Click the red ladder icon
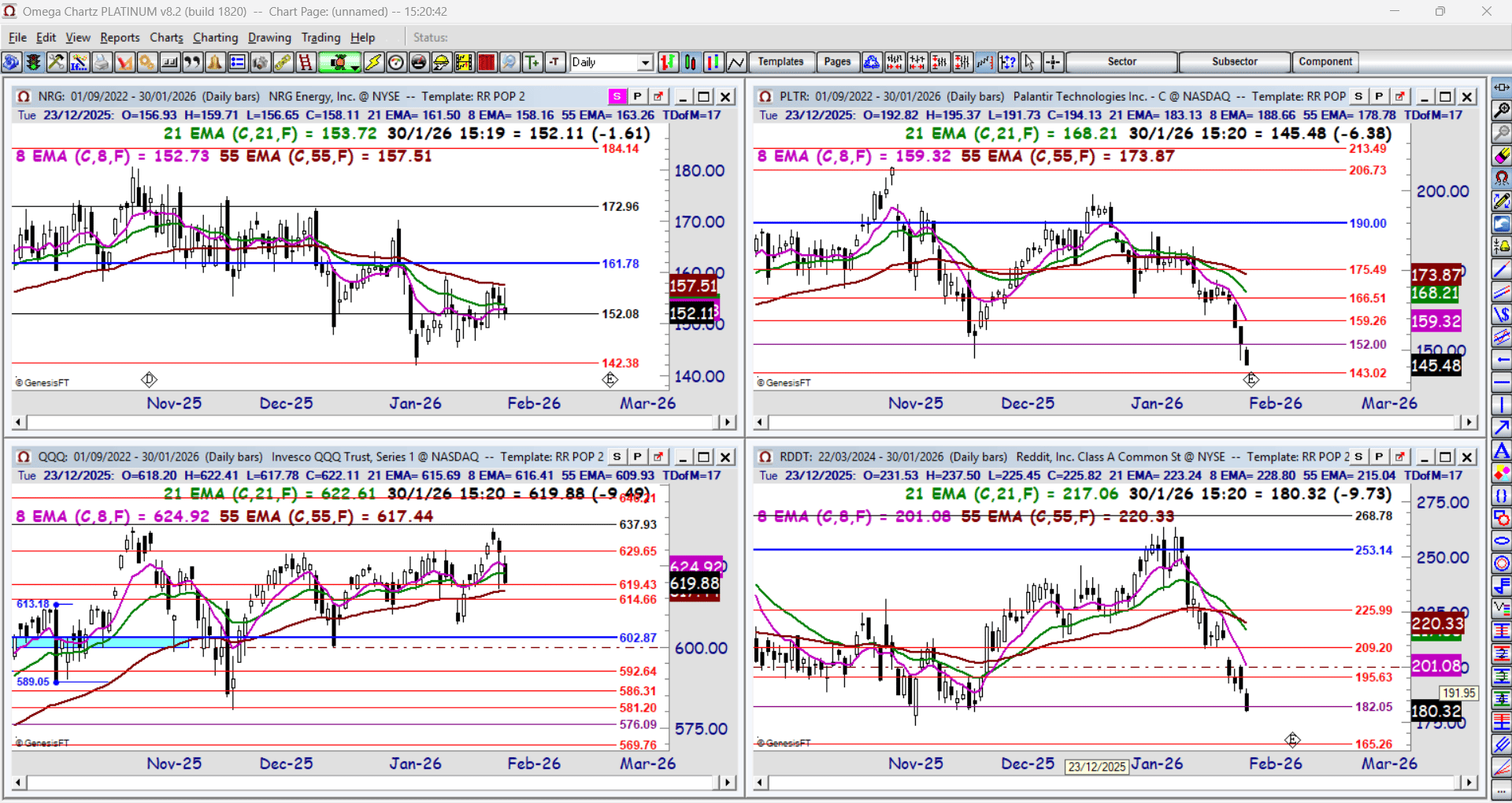The height and width of the screenshot is (803, 1512). coord(306,62)
